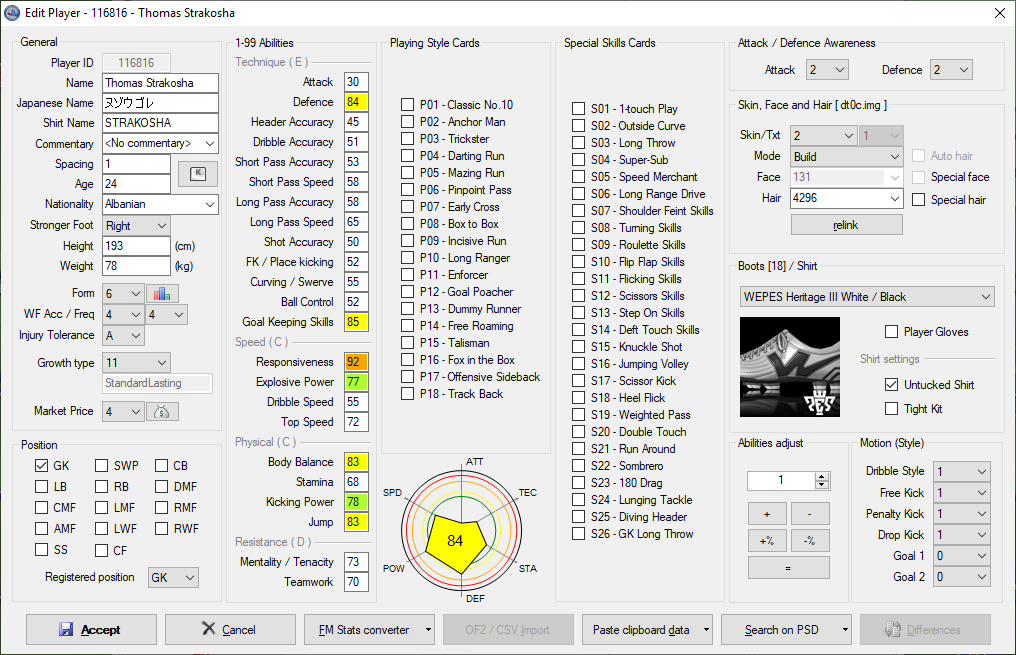Image resolution: width=1016 pixels, height=655 pixels.
Task: Open the Form value dropdown
Action: tap(123, 293)
